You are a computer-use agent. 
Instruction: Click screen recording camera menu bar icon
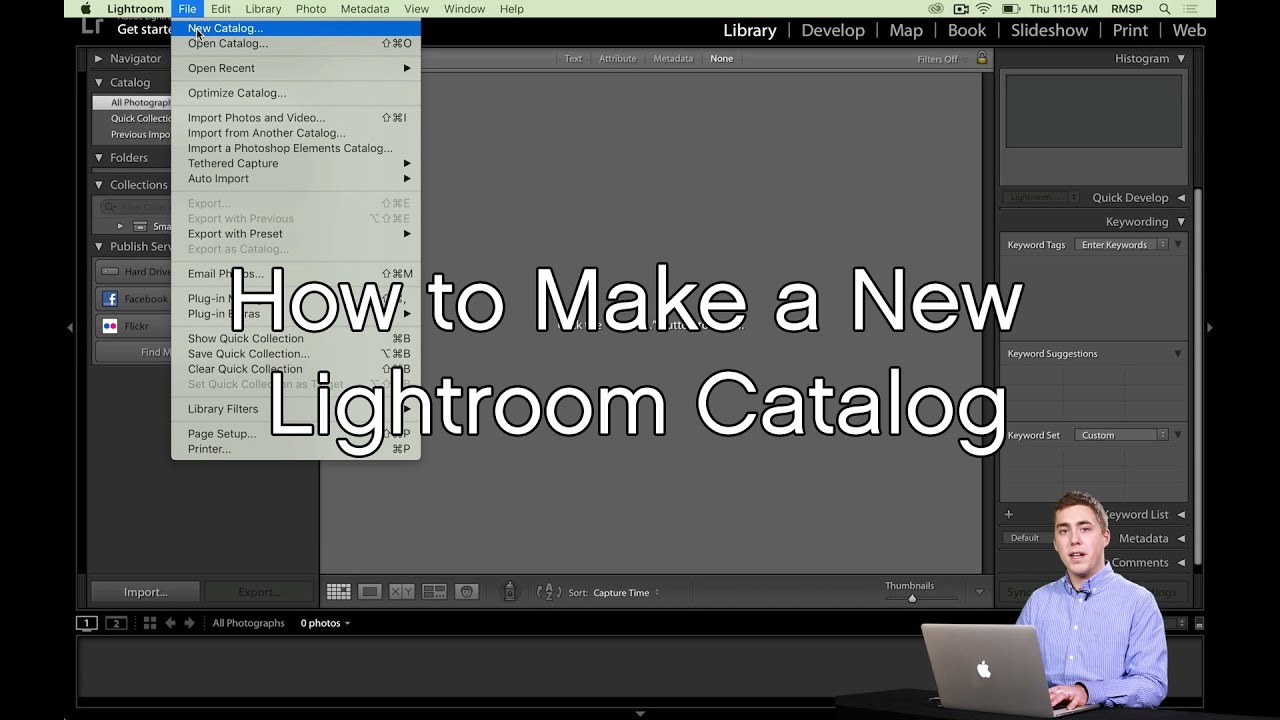[960, 9]
